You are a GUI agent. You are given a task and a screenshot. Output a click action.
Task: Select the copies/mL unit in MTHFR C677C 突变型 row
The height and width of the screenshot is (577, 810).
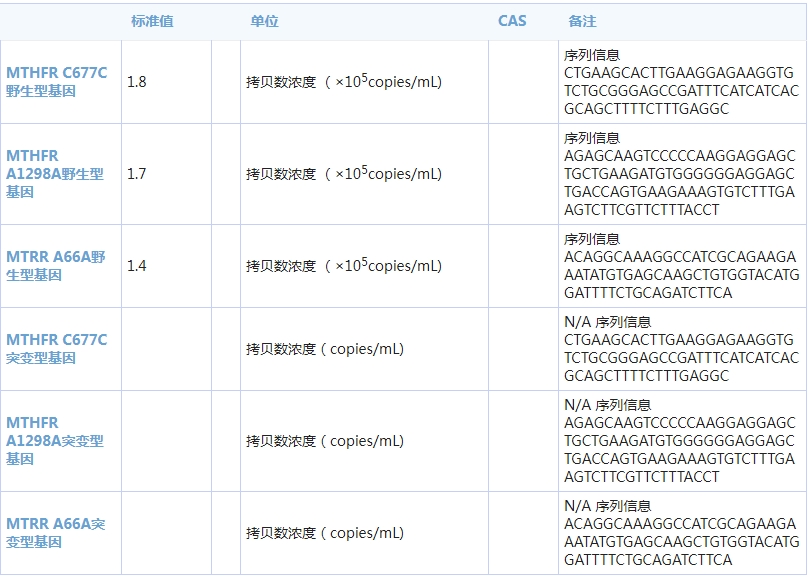pos(325,349)
